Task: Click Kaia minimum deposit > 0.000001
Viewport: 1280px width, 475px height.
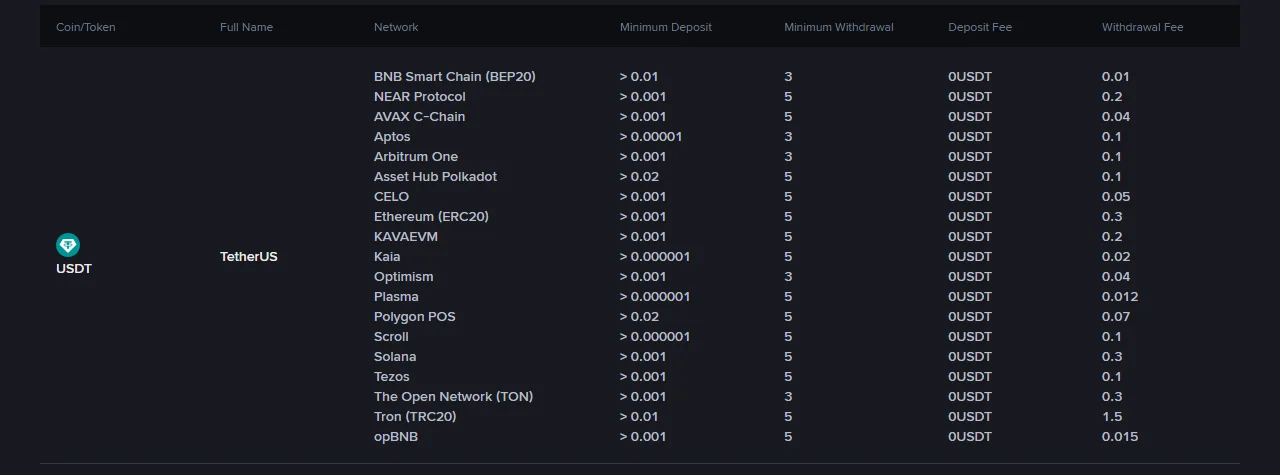Action: [x=655, y=257]
